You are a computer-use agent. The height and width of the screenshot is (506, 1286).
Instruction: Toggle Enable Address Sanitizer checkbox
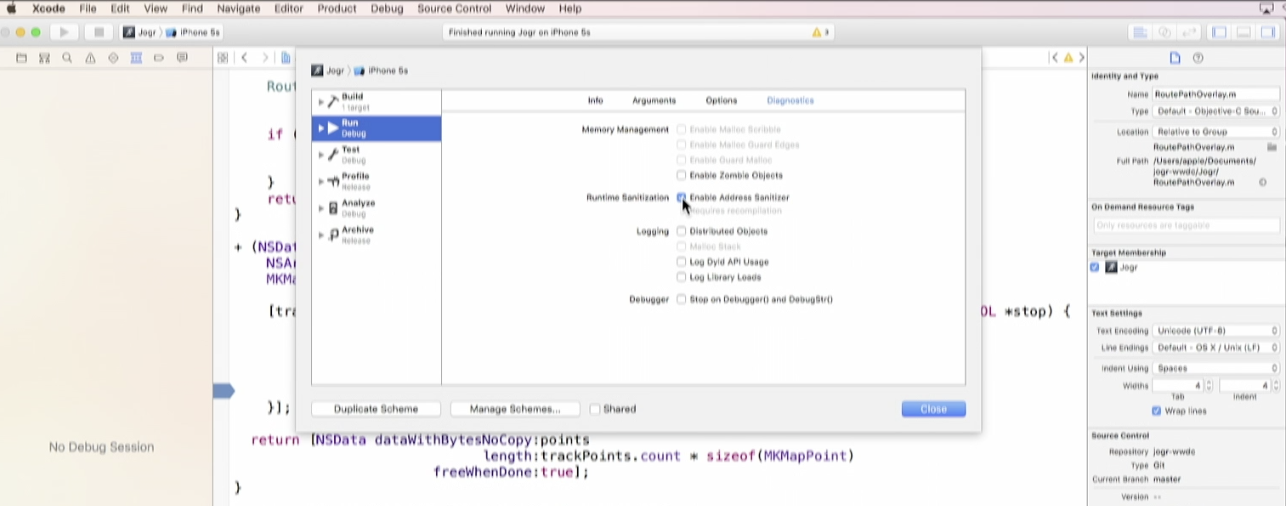[x=681, y=197]
